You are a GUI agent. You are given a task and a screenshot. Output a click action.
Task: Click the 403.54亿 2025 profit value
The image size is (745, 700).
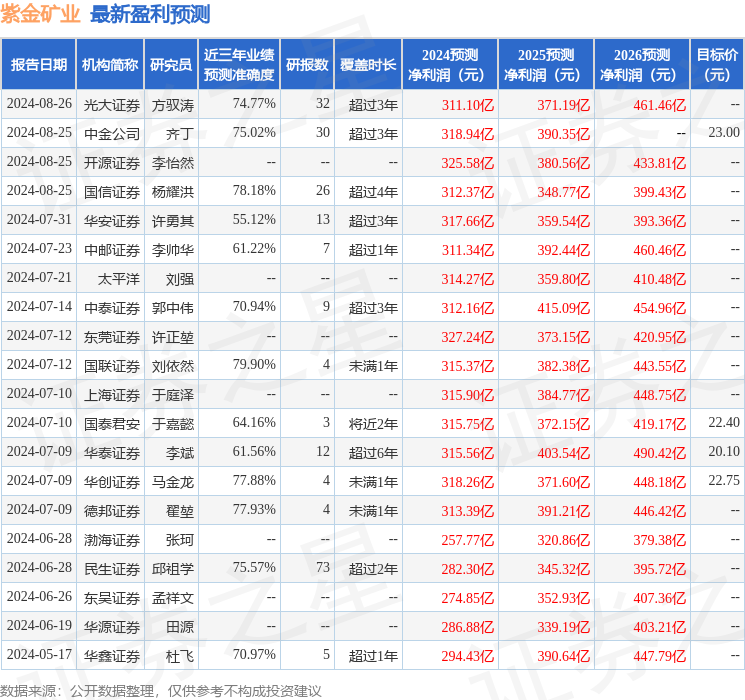[564, 452]
